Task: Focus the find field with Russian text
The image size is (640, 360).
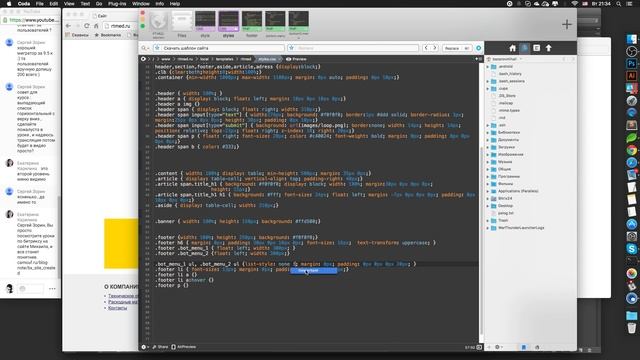Action: 219,48
